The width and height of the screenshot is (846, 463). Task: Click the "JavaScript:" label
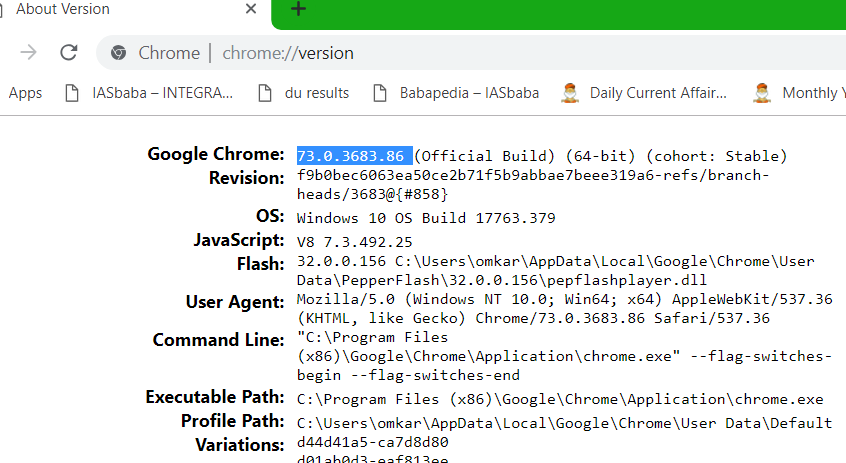pyautogui.click(x=239, y=240)
